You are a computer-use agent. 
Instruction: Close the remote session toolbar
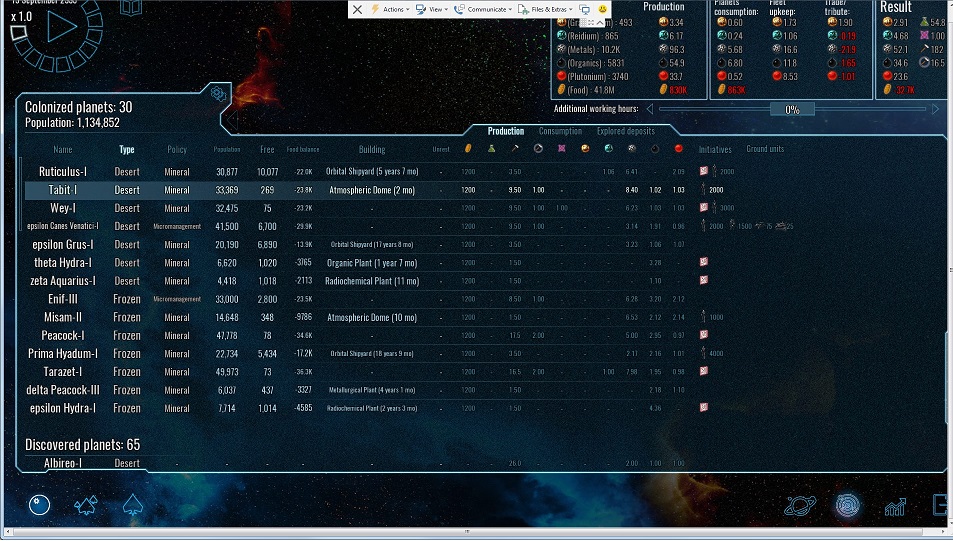357,9
